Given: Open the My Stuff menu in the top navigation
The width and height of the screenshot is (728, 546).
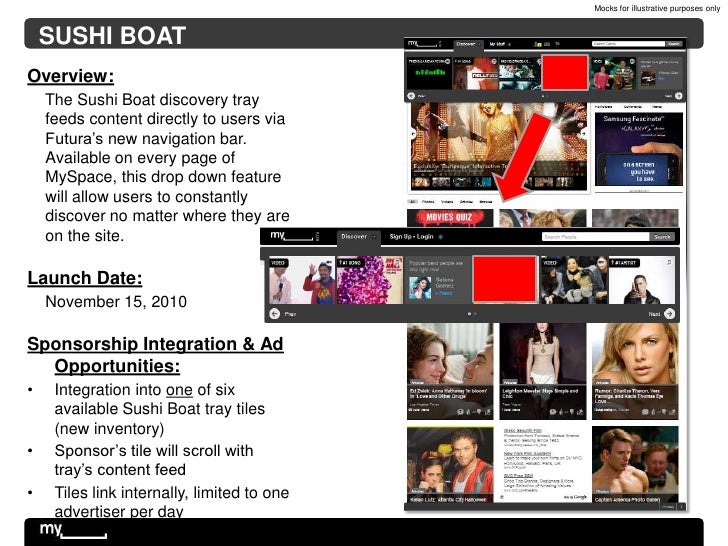Looking at the screenshot, I should click(x=497, y=44).
